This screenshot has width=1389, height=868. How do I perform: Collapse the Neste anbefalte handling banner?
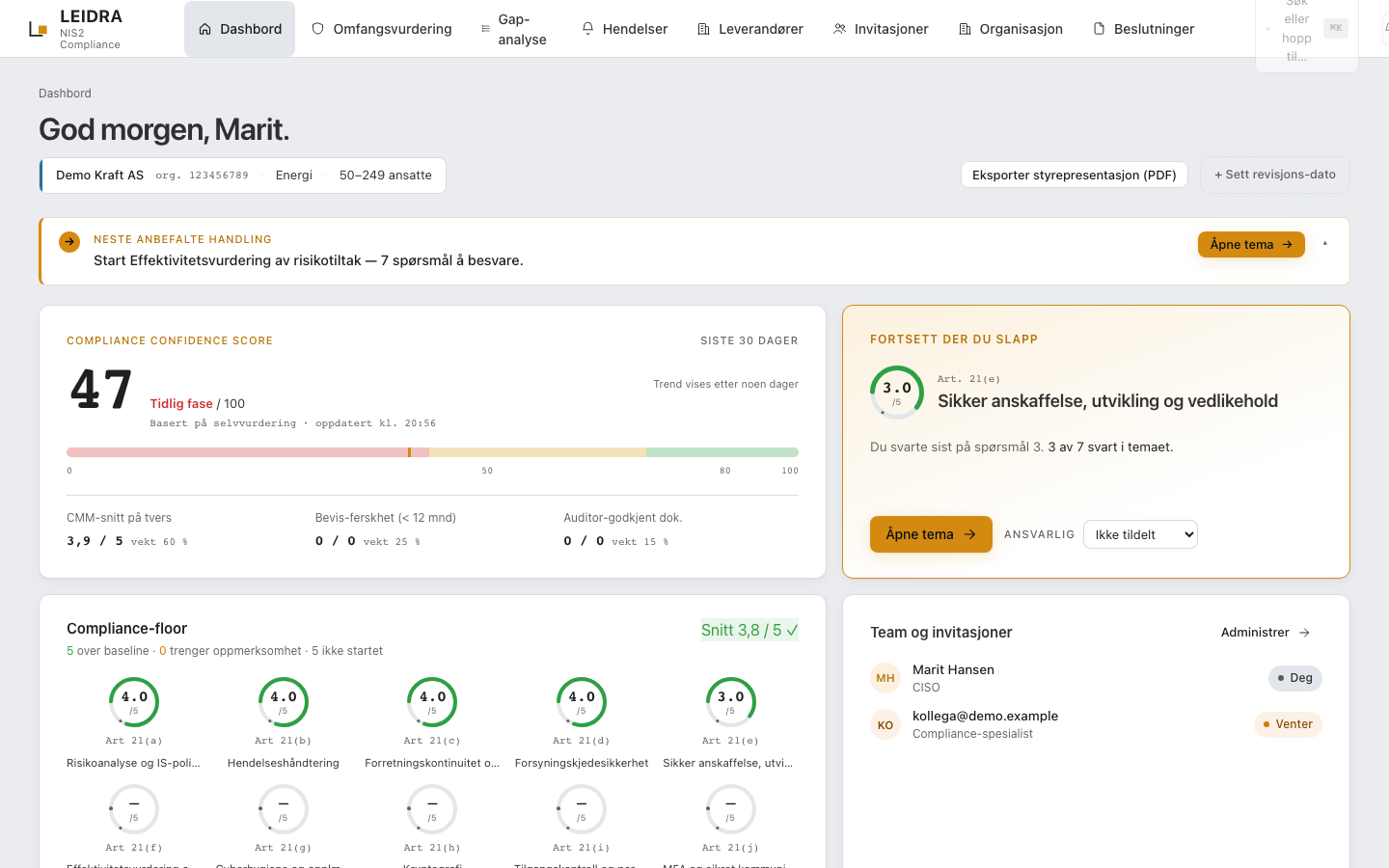(x=1325, y=244)
